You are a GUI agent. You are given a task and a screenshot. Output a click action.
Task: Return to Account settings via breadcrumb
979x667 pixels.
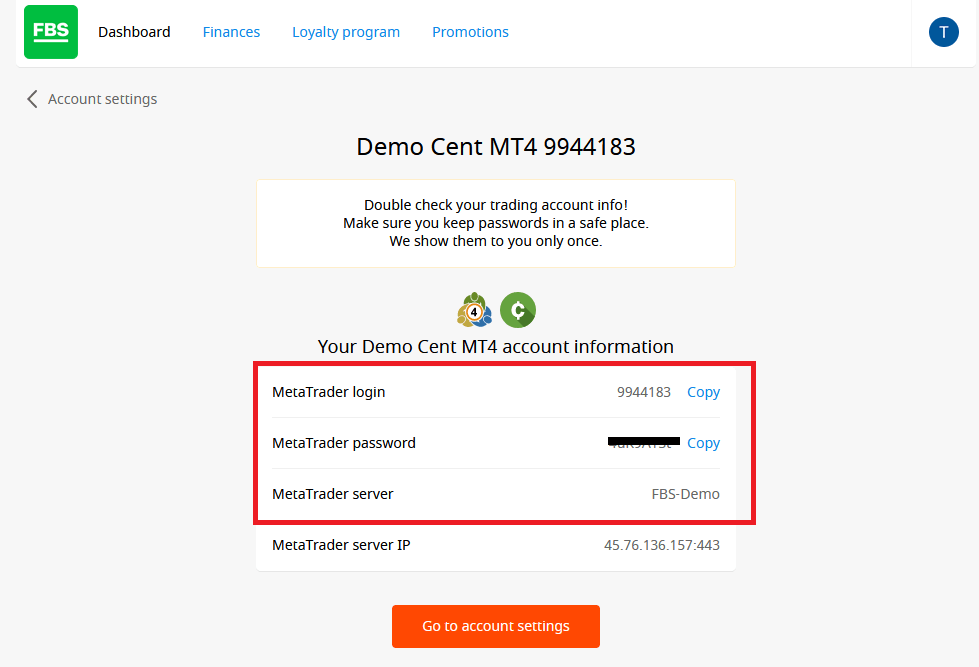(102, 99)
